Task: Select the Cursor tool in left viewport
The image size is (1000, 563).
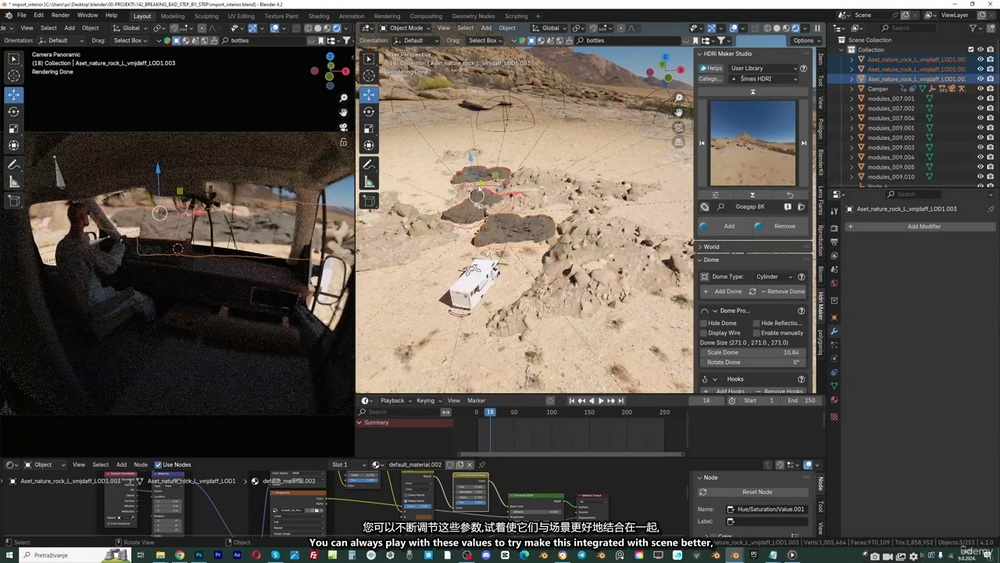Action: pos(13,75)
